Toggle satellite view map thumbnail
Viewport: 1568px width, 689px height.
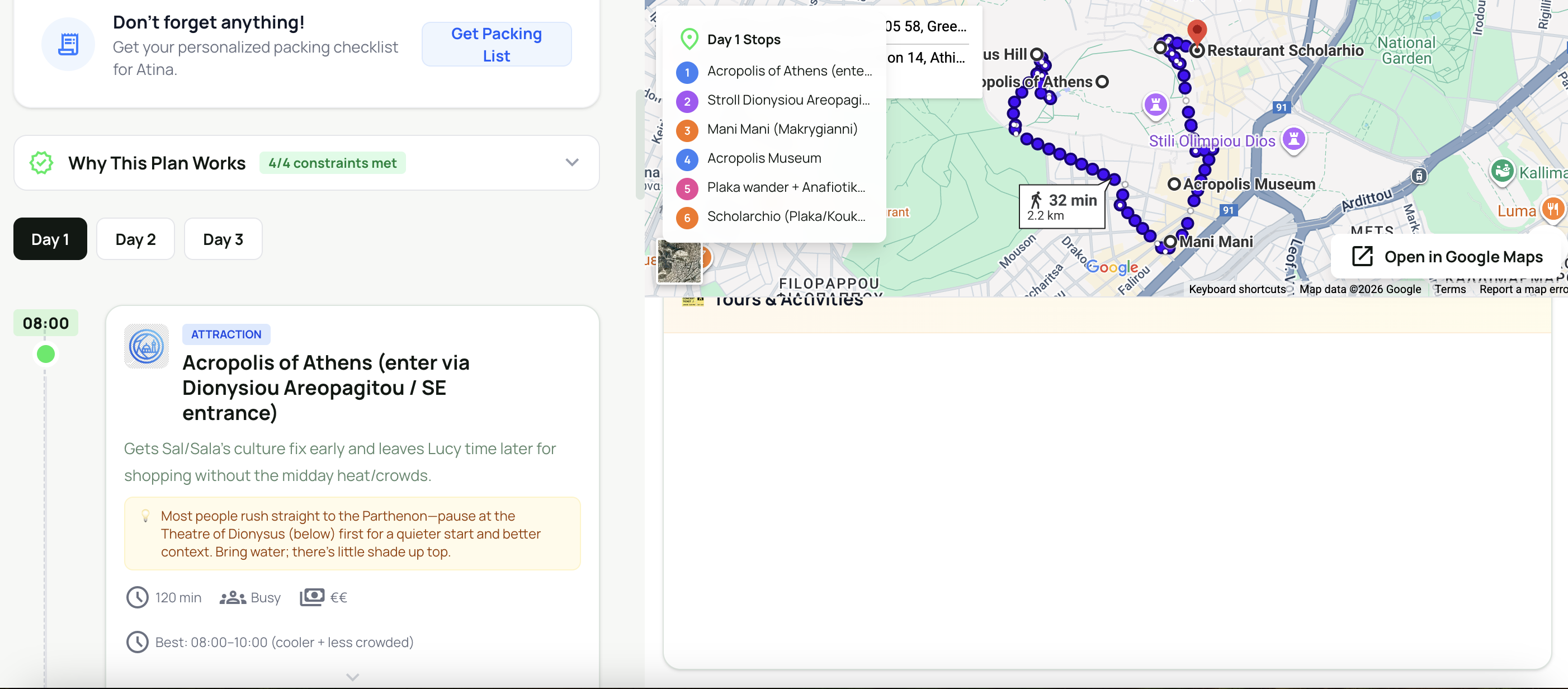pyautogui.click(x=679, y=262)
